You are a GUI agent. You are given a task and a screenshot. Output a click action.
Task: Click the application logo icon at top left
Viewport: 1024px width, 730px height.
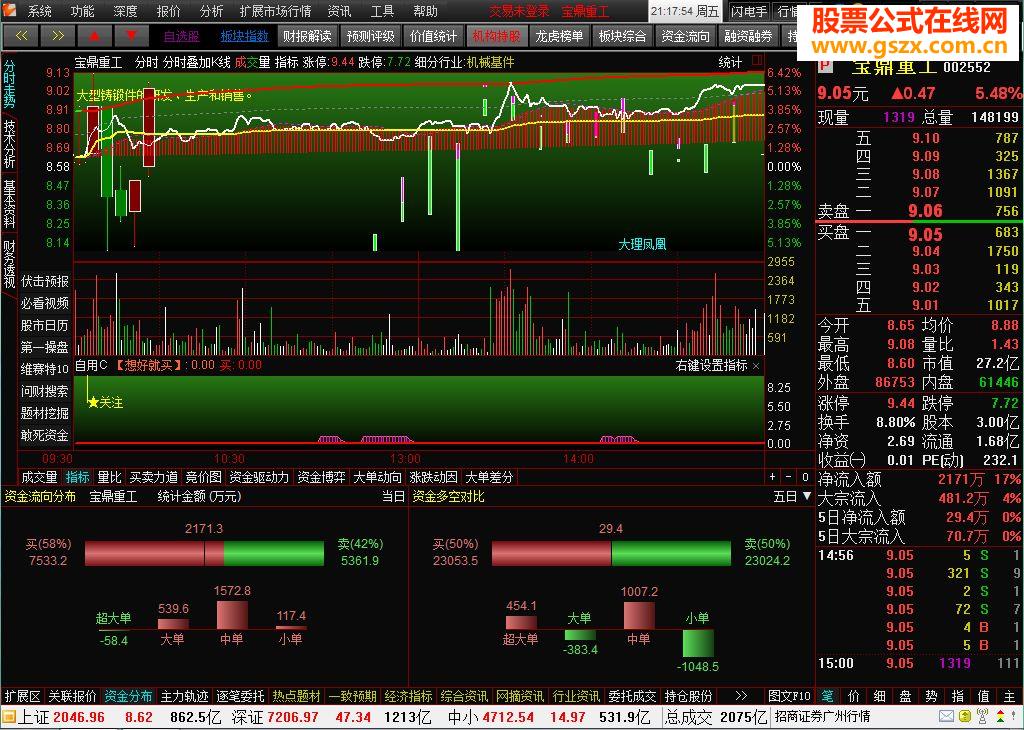pyautogui.click(x=11, y=11)
